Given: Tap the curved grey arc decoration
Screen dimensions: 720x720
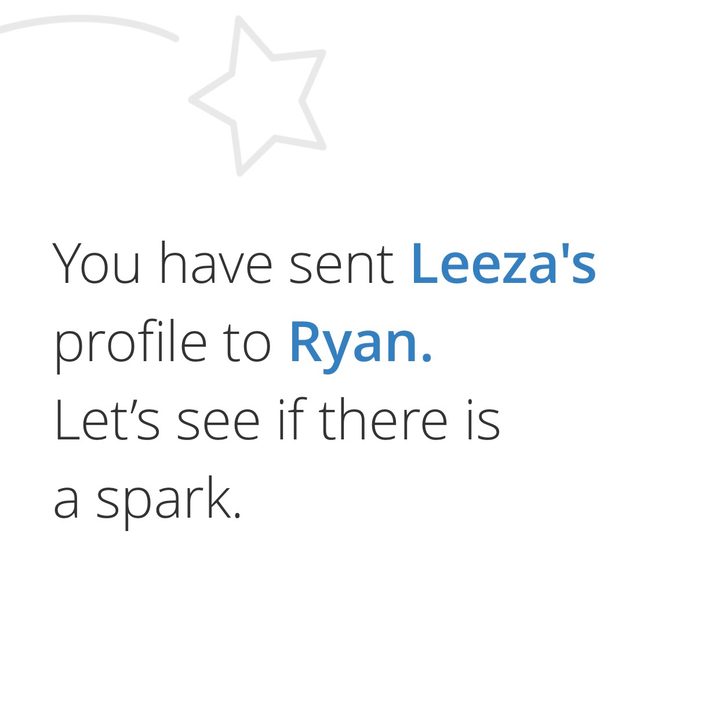Looking at the screenshot, I should click(87, 25).
